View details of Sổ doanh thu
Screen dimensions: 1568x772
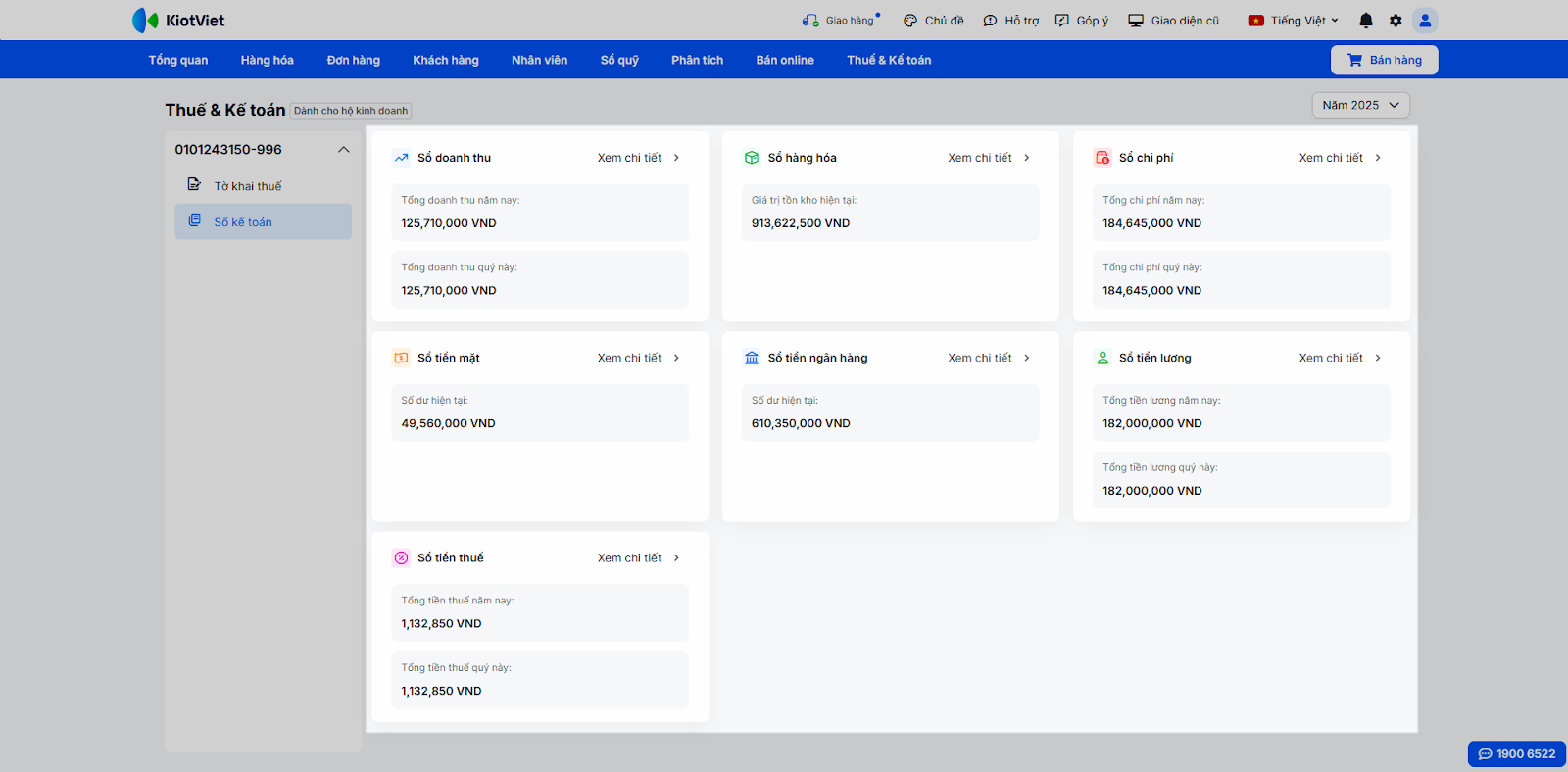click(x=638, y=158)
